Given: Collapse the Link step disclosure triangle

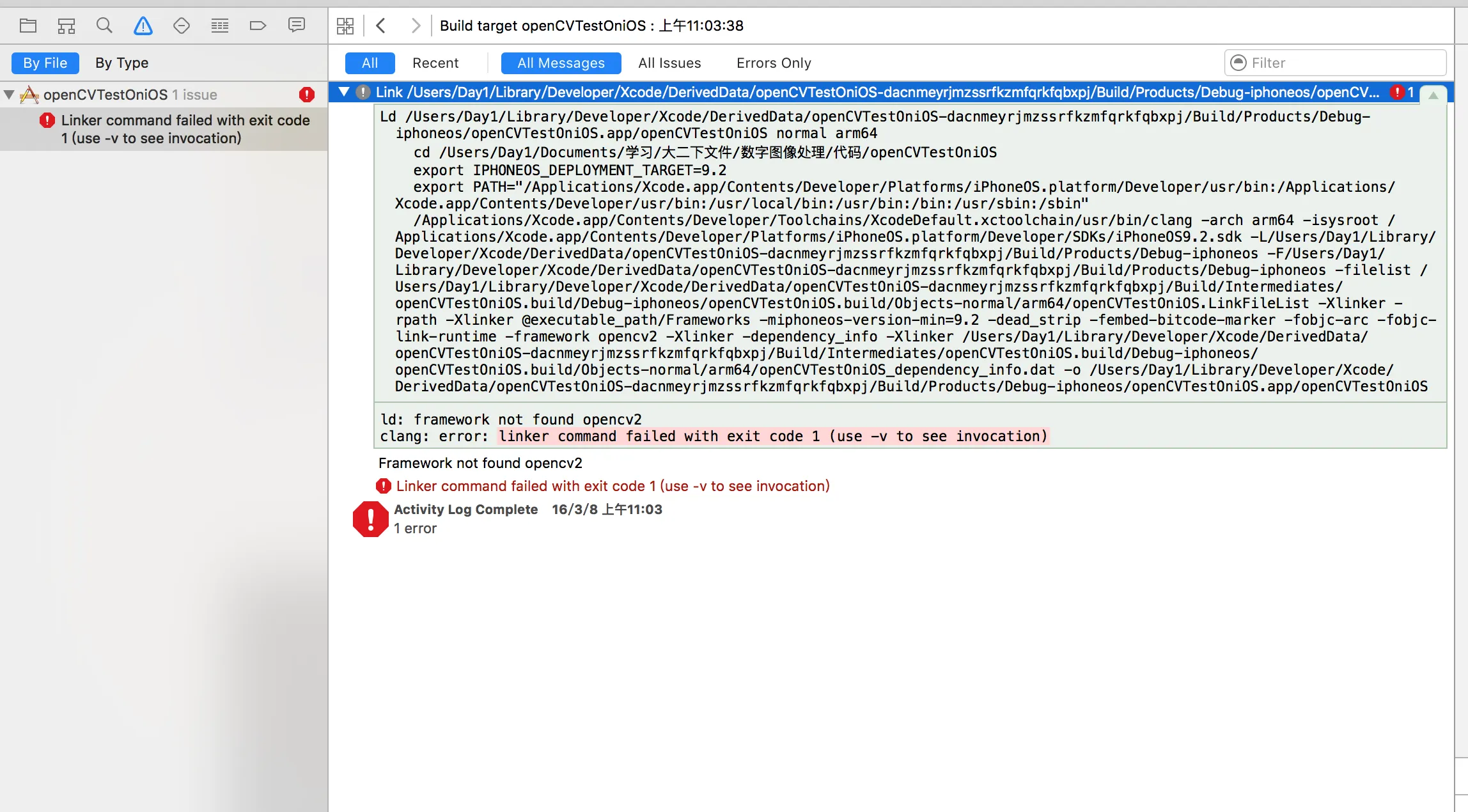Looking at the screenshot, I should point(344,92).
